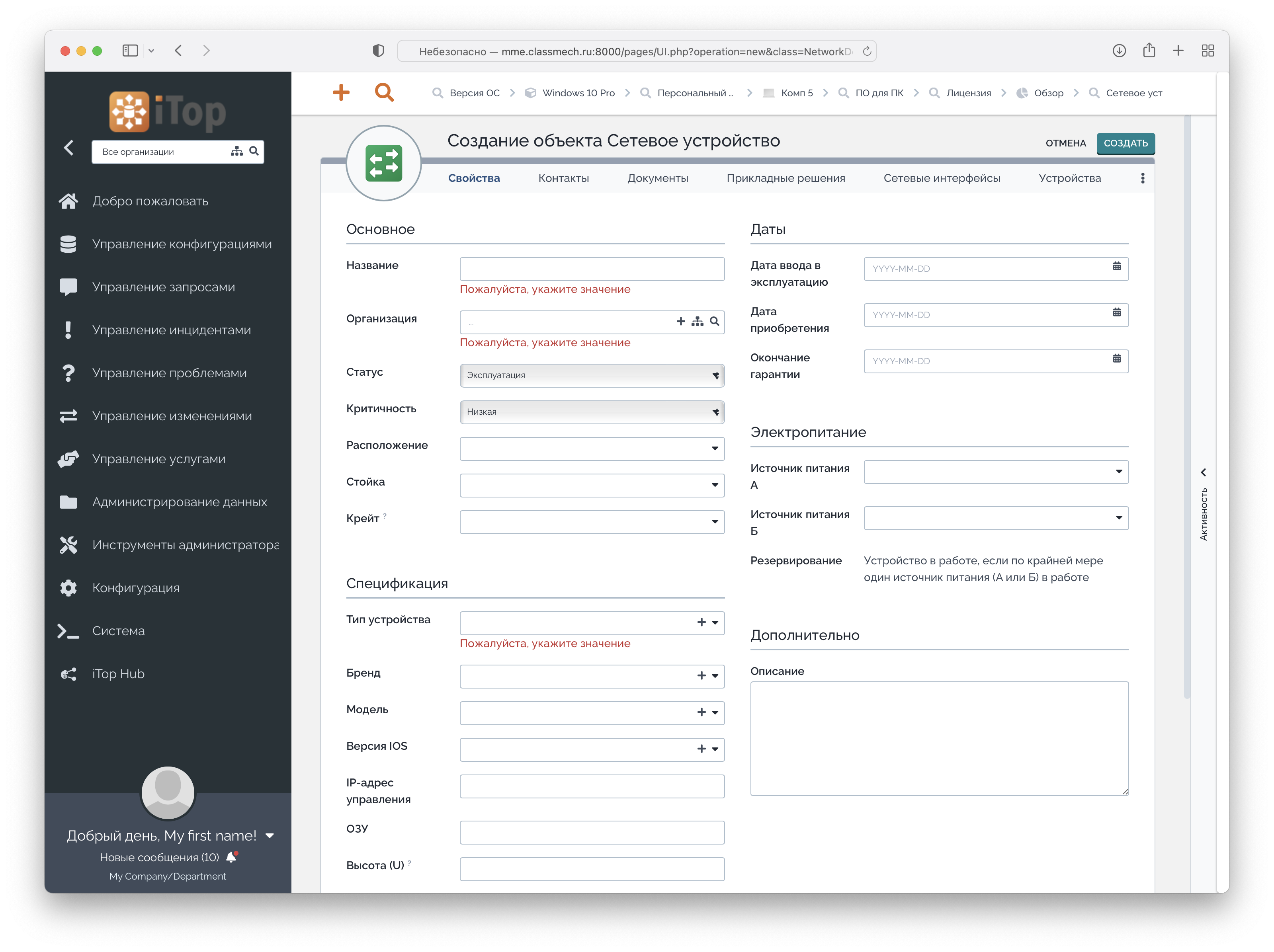Expand the Тип устройства dropdown arrow

(715, 622)
